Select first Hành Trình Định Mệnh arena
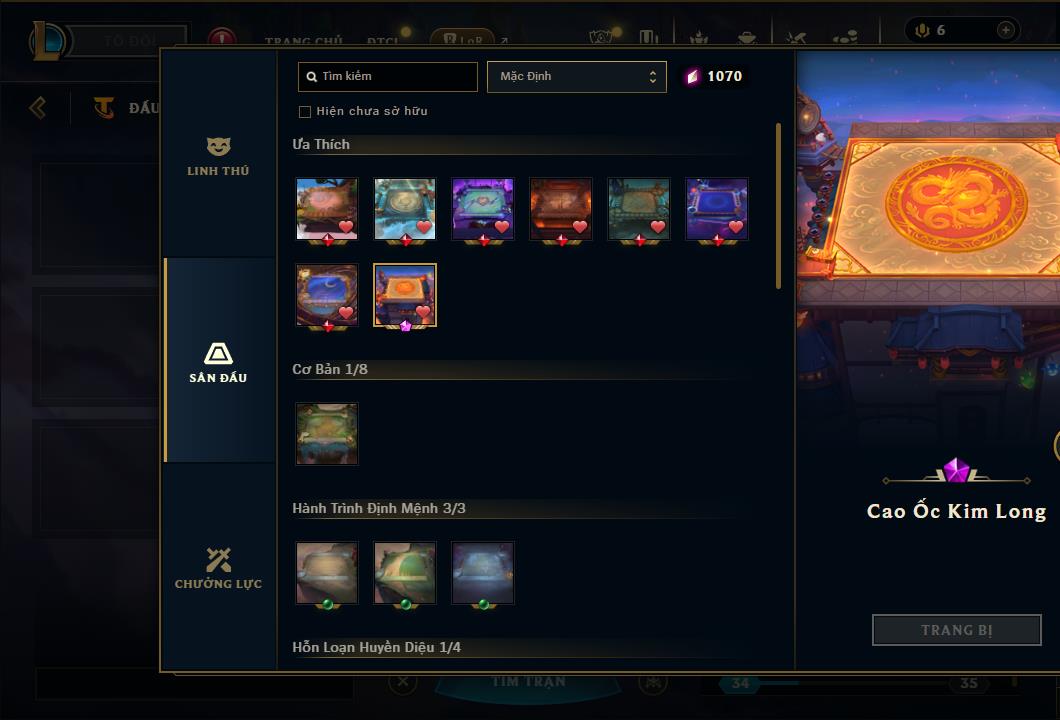The width and height of the screenshot is (1060, 720). (327, 573)
